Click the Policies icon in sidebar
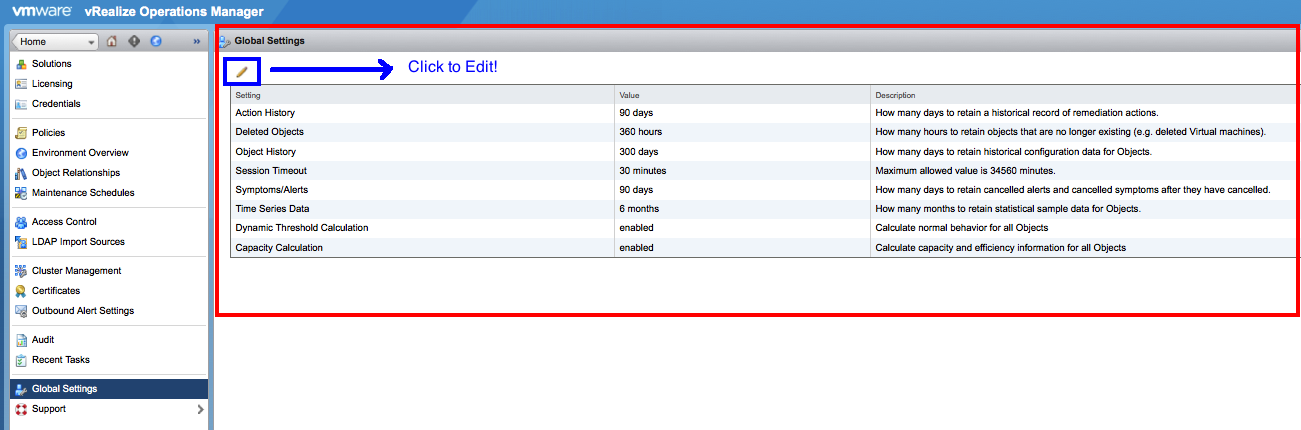 (x=21, y=133)
